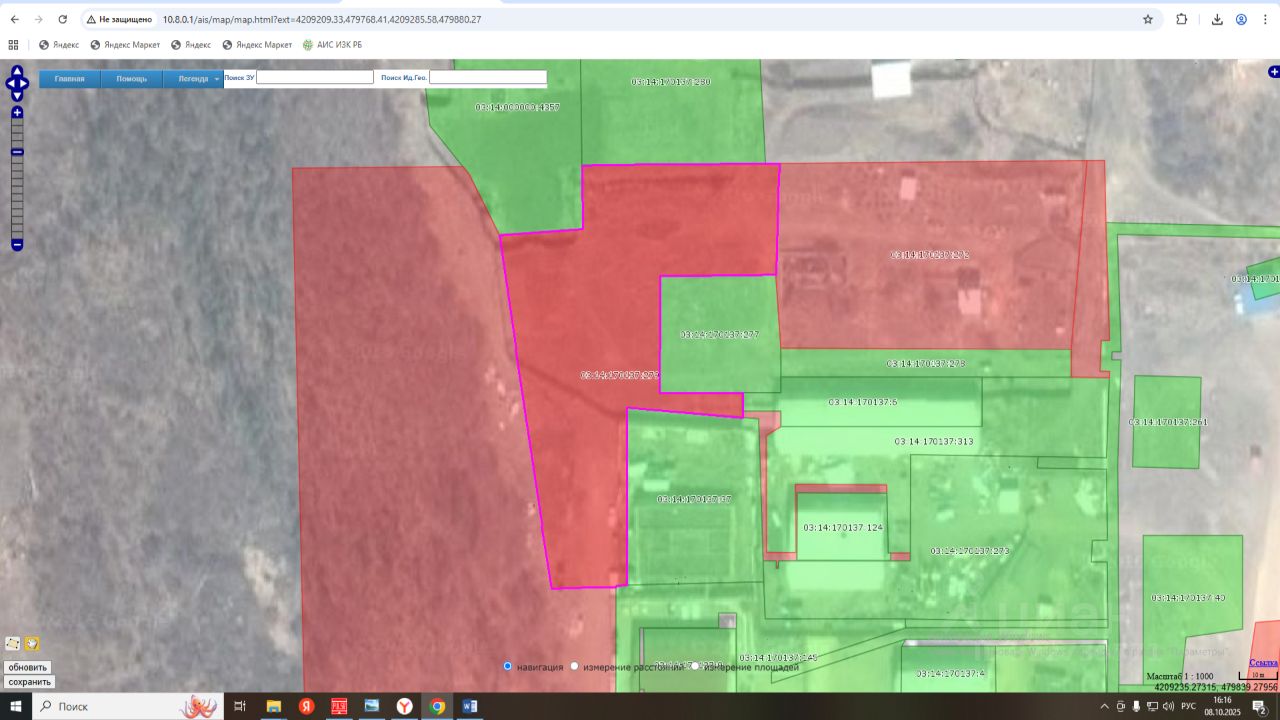
Task: Expand the Легенда dropdown
Action: tap(194, 79)
